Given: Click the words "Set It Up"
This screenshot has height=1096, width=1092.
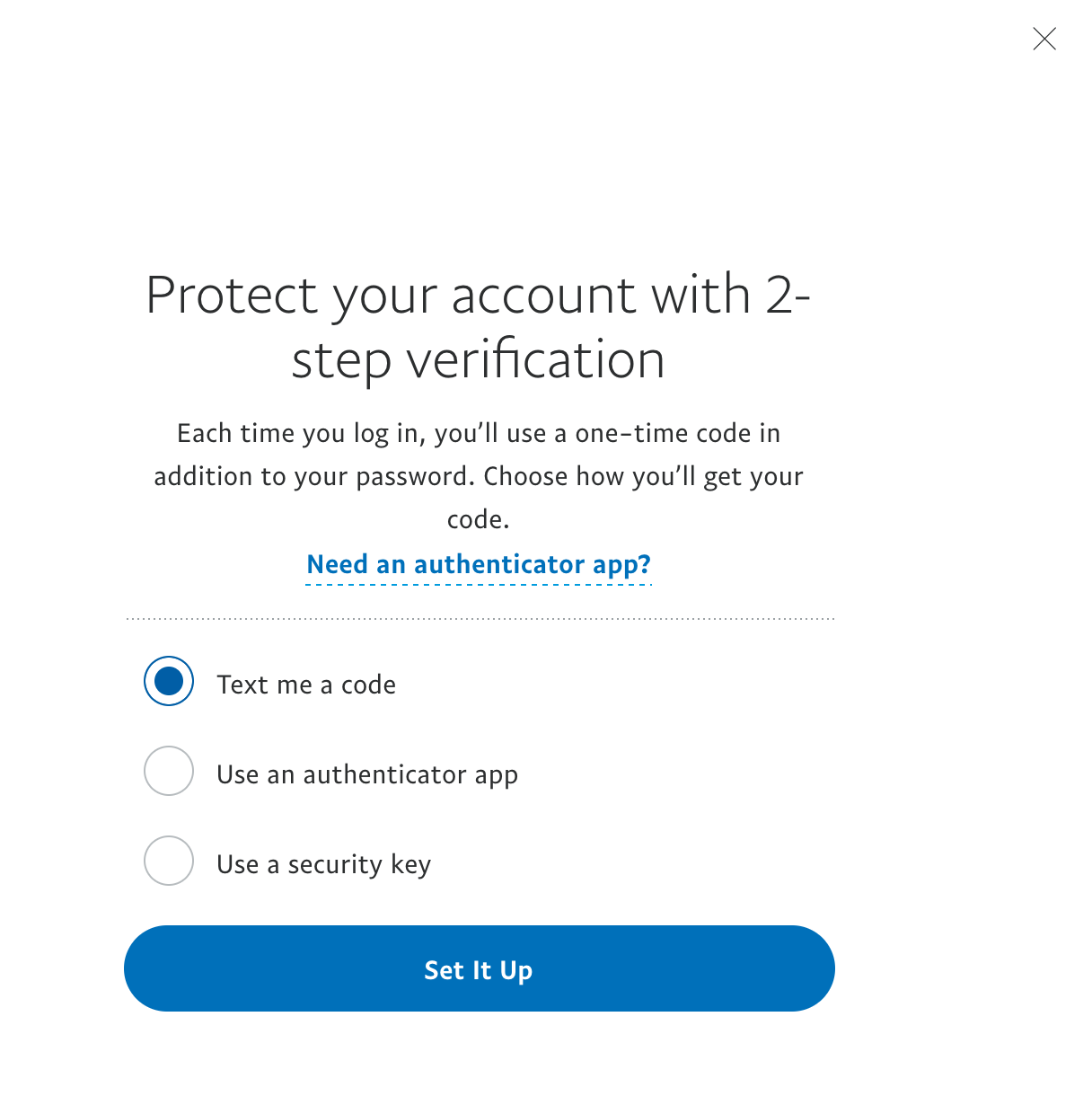Looking at the screenshot, I should 479,970.
